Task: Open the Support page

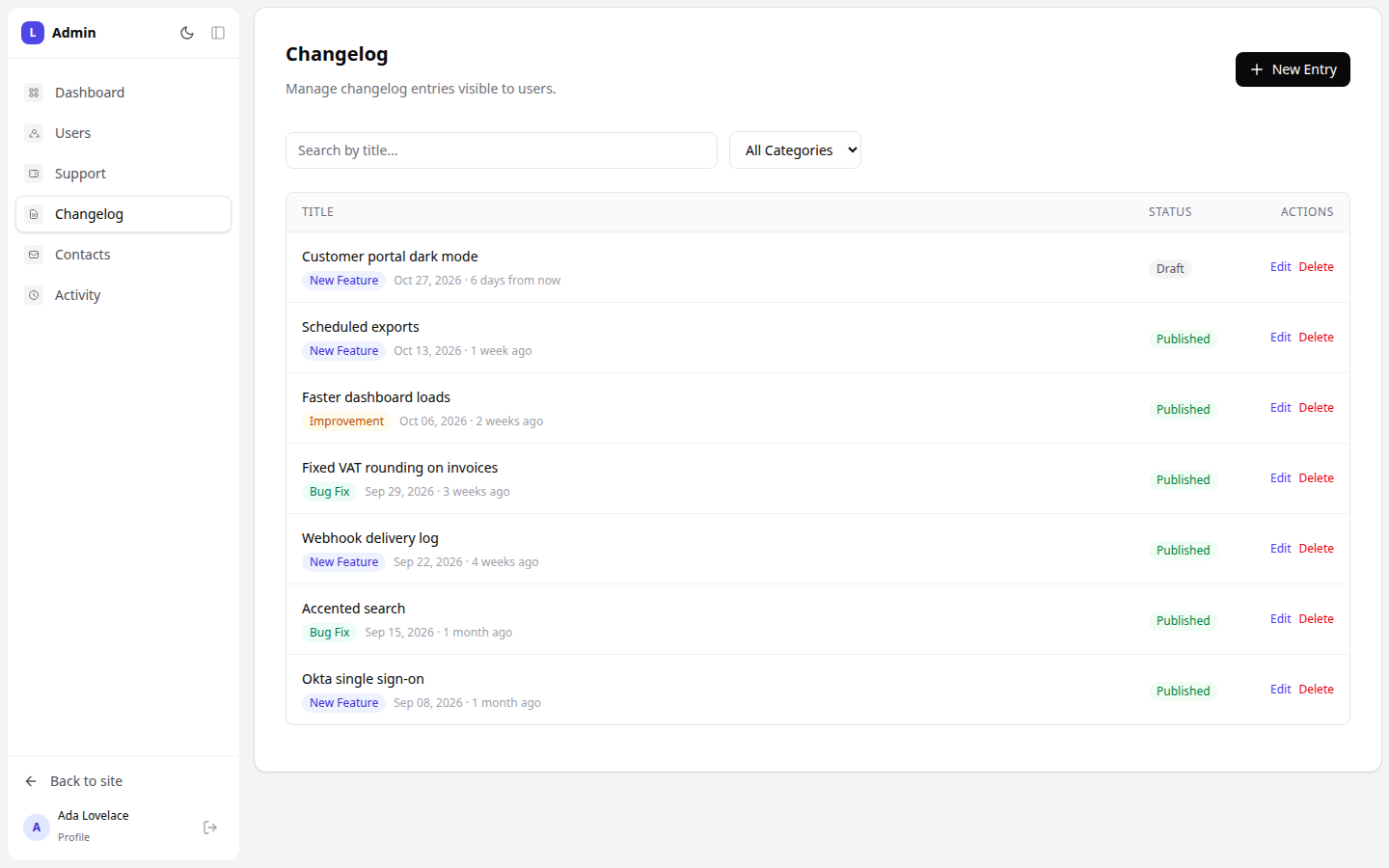Action: [x=123, y=174]
